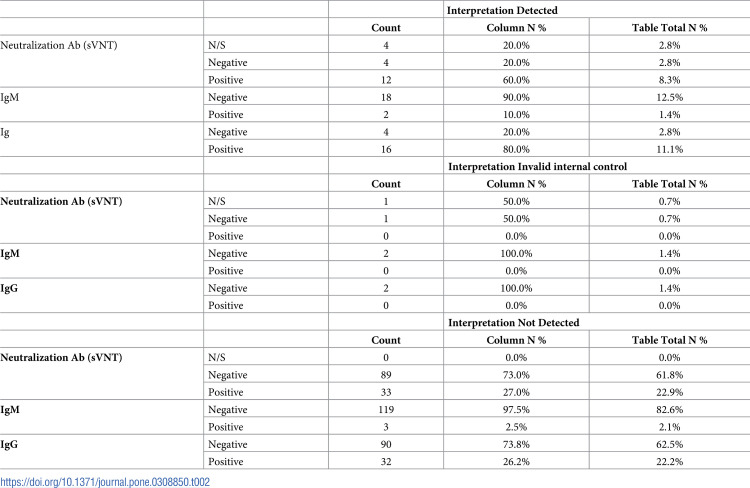The width and height of the screenshot is (750, 488).
Task: Select the count cell showing 16
Action: click(x=386, y=149)
